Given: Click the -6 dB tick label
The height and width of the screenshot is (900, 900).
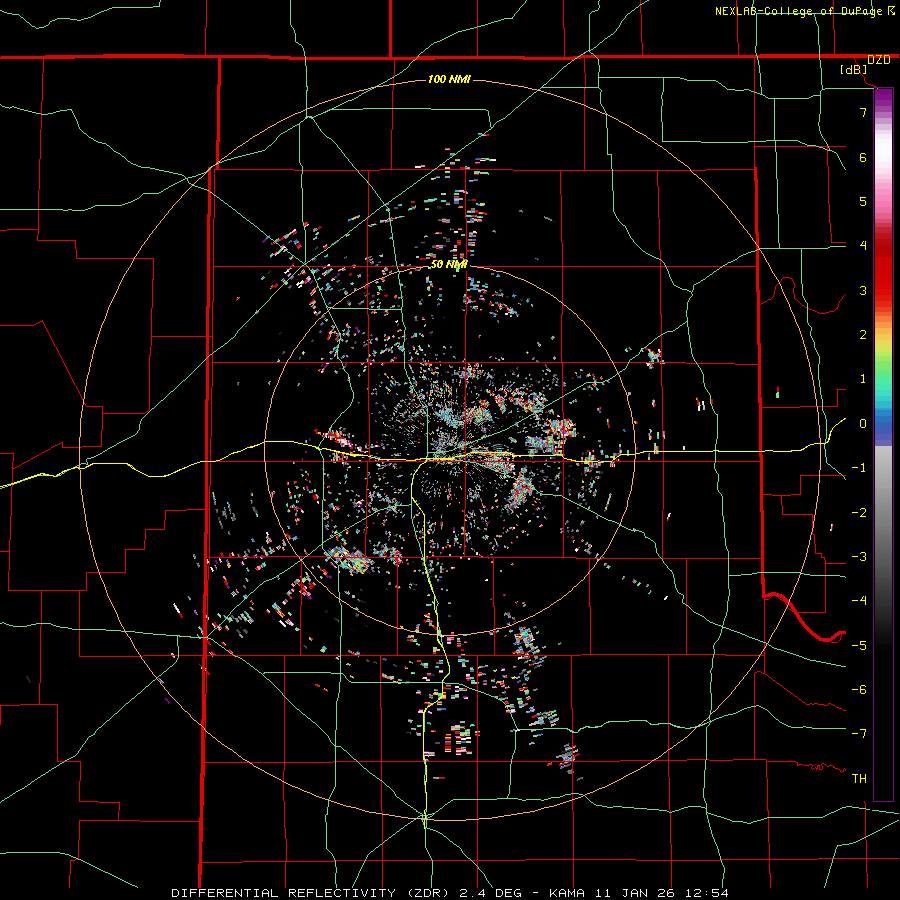Looking at the screenshot, I should tap(859, 690).
